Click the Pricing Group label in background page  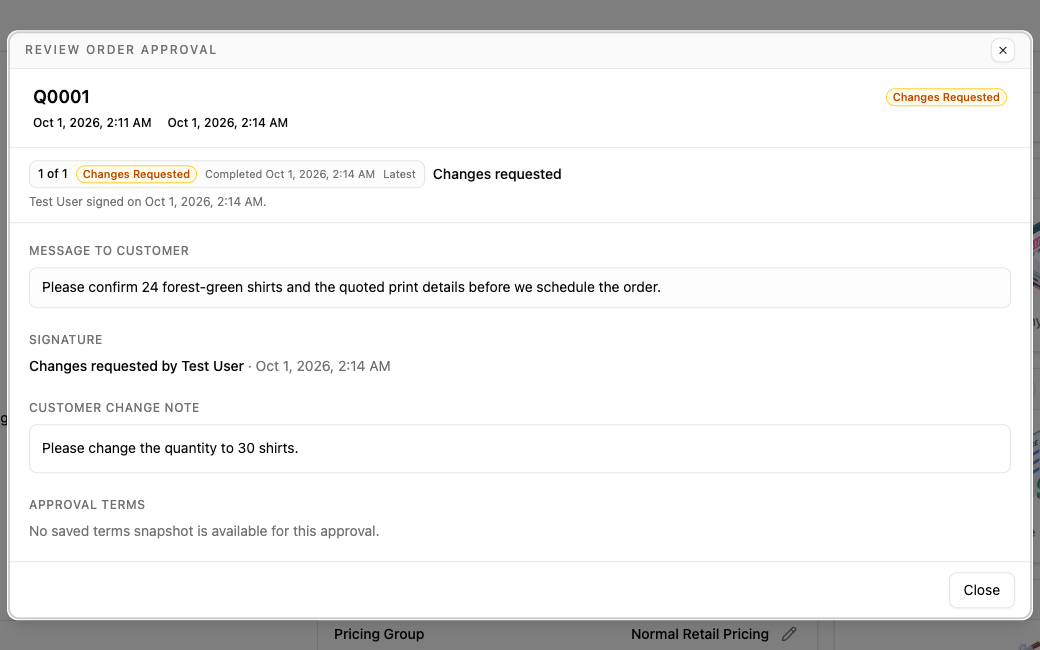(x=379, y=634)
